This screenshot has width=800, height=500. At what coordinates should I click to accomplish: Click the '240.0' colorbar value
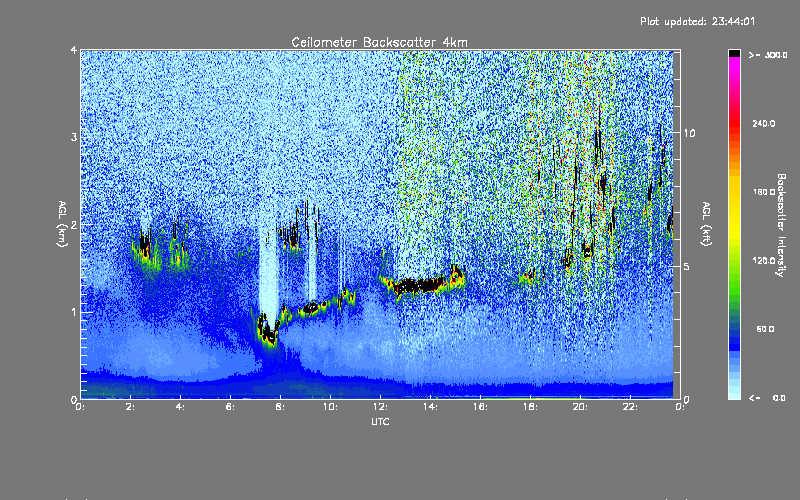(764, 123)
